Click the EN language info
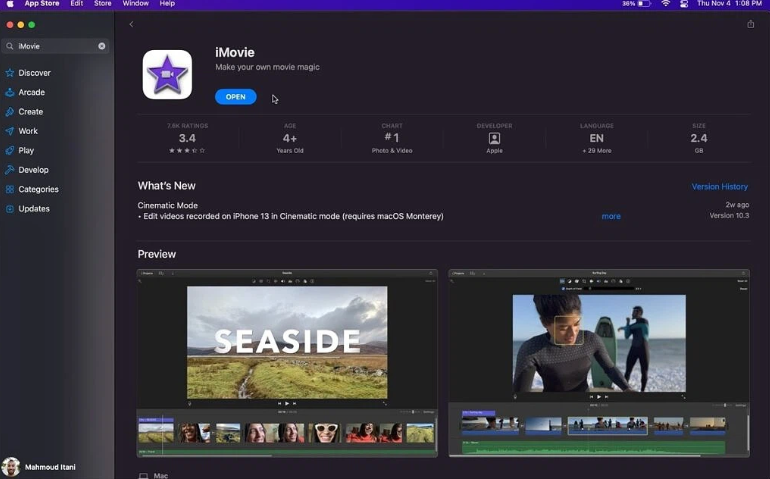Screen dimensions: 770x479 point(597,139)
